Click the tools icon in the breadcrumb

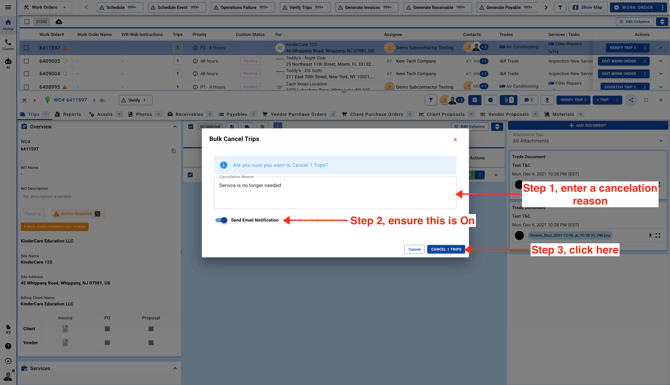[24, 100]
